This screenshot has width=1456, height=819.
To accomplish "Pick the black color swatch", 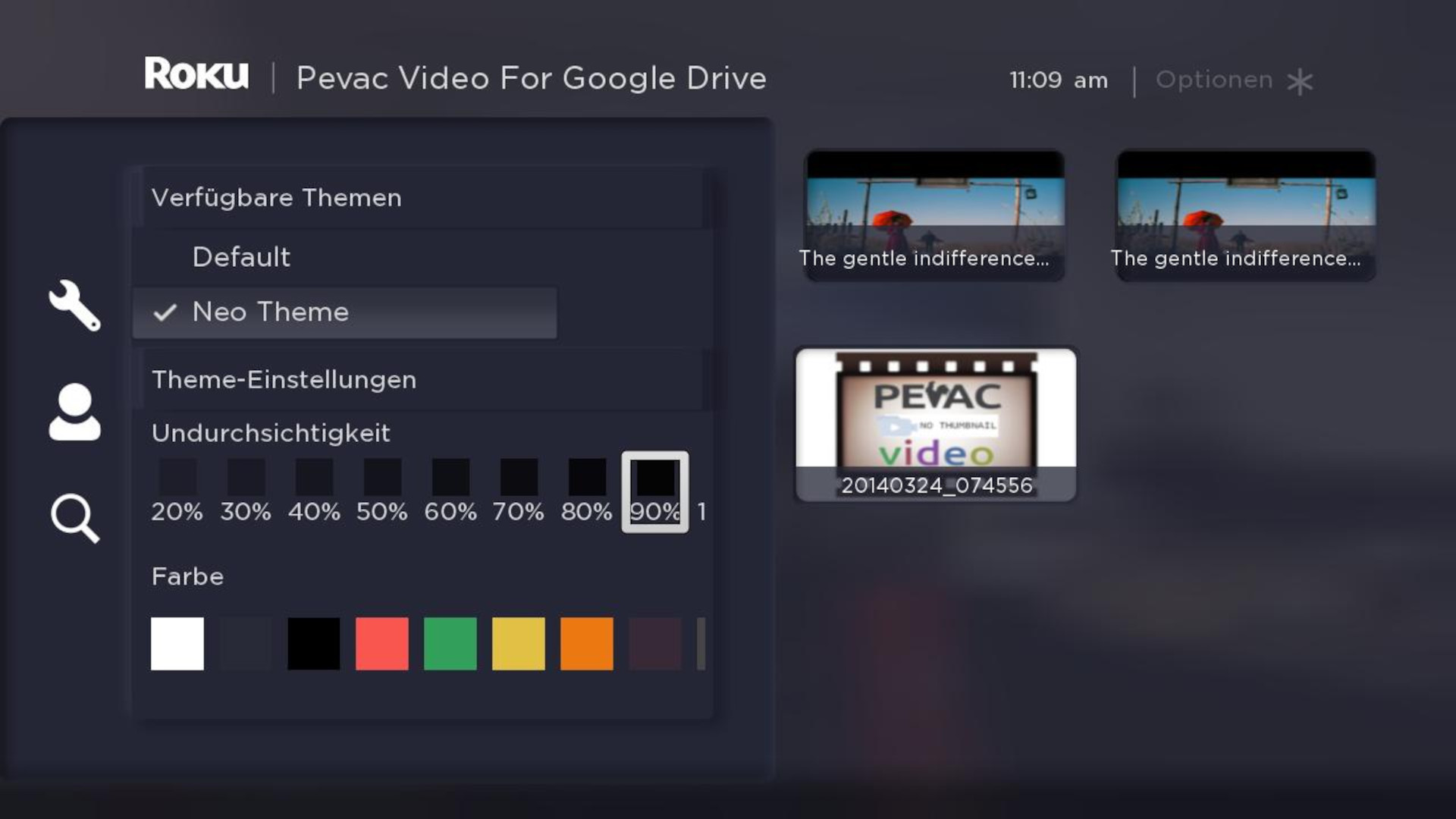I will 314,644.
